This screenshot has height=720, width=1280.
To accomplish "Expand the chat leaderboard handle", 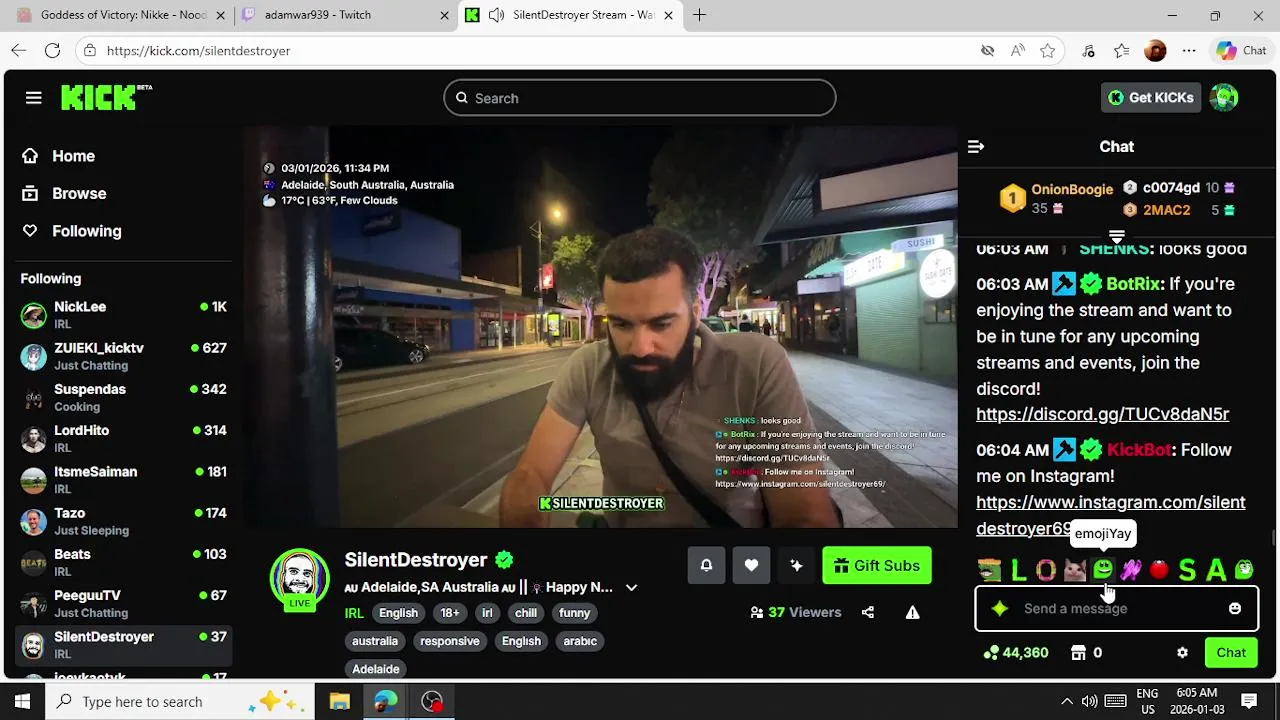I will pyautogui.click(x=1117, y=238).
